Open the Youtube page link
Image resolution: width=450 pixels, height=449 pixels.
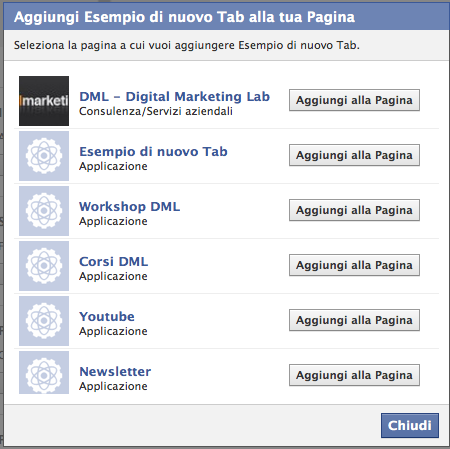click(x=107, y=317)
